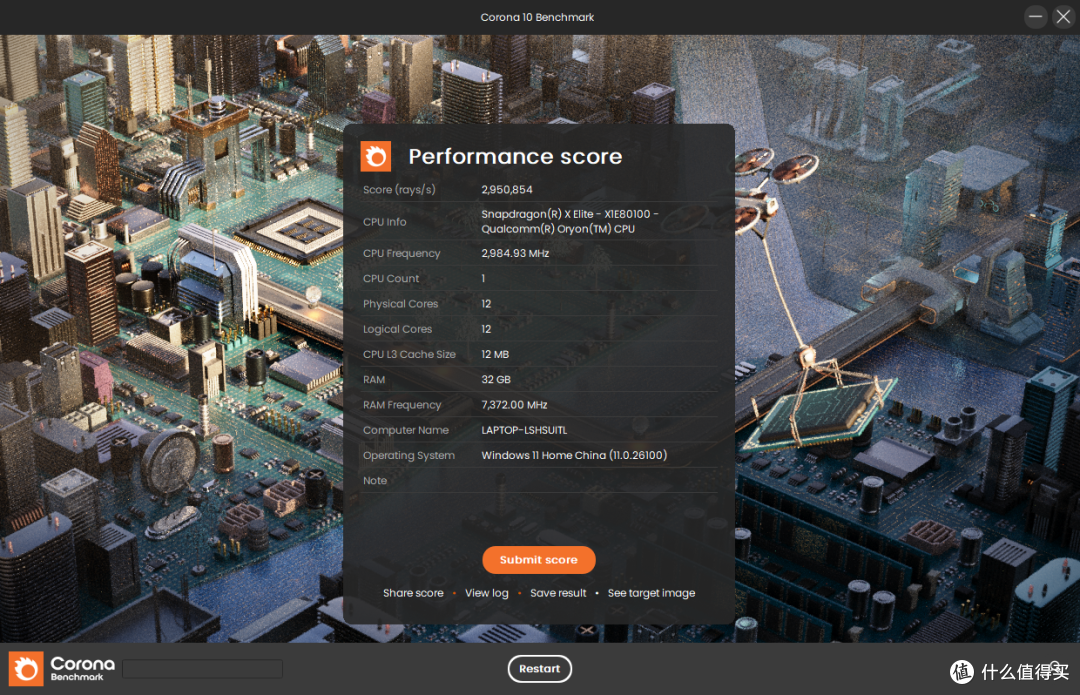Minimize the Corona 10 Benchmark window

click(1035, 17)
